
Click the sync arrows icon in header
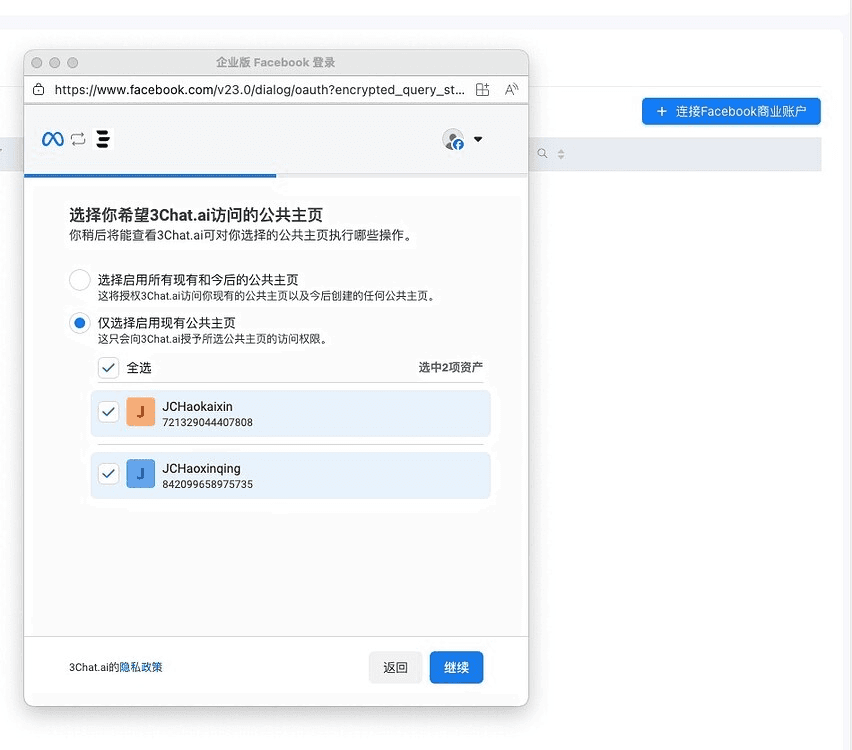coord(78,140)
